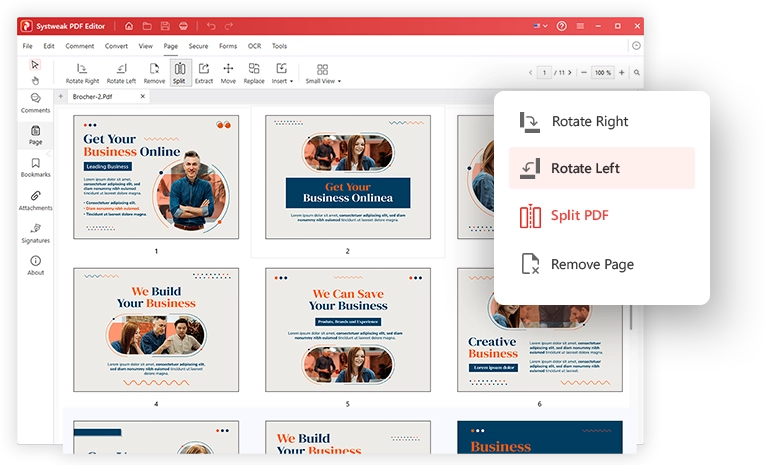Select the hand pan tool
Screen dimensions: 769x465
pos(35,80)
